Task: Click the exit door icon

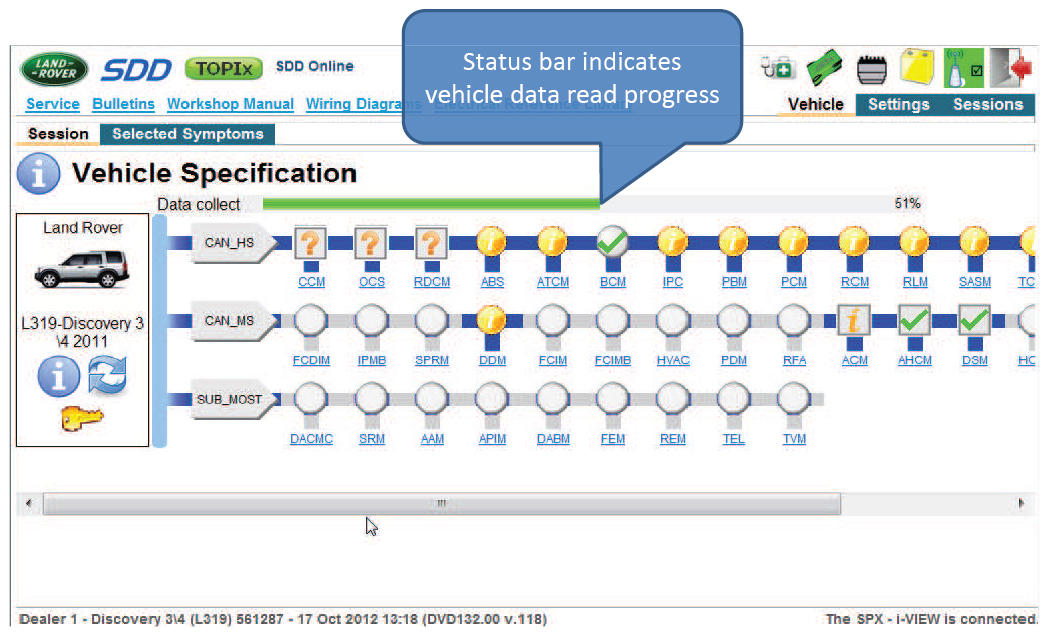Action: tap(1011, 68)
